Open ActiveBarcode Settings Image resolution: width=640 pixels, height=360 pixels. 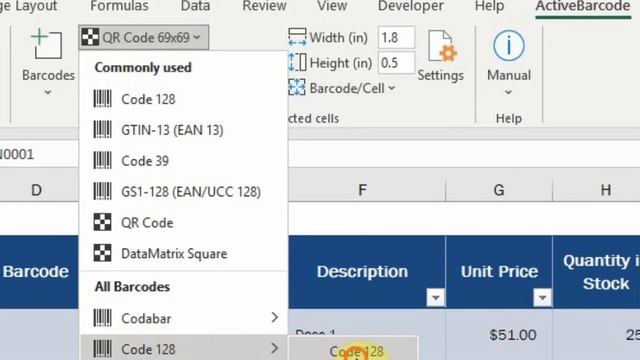click(440, 56)
